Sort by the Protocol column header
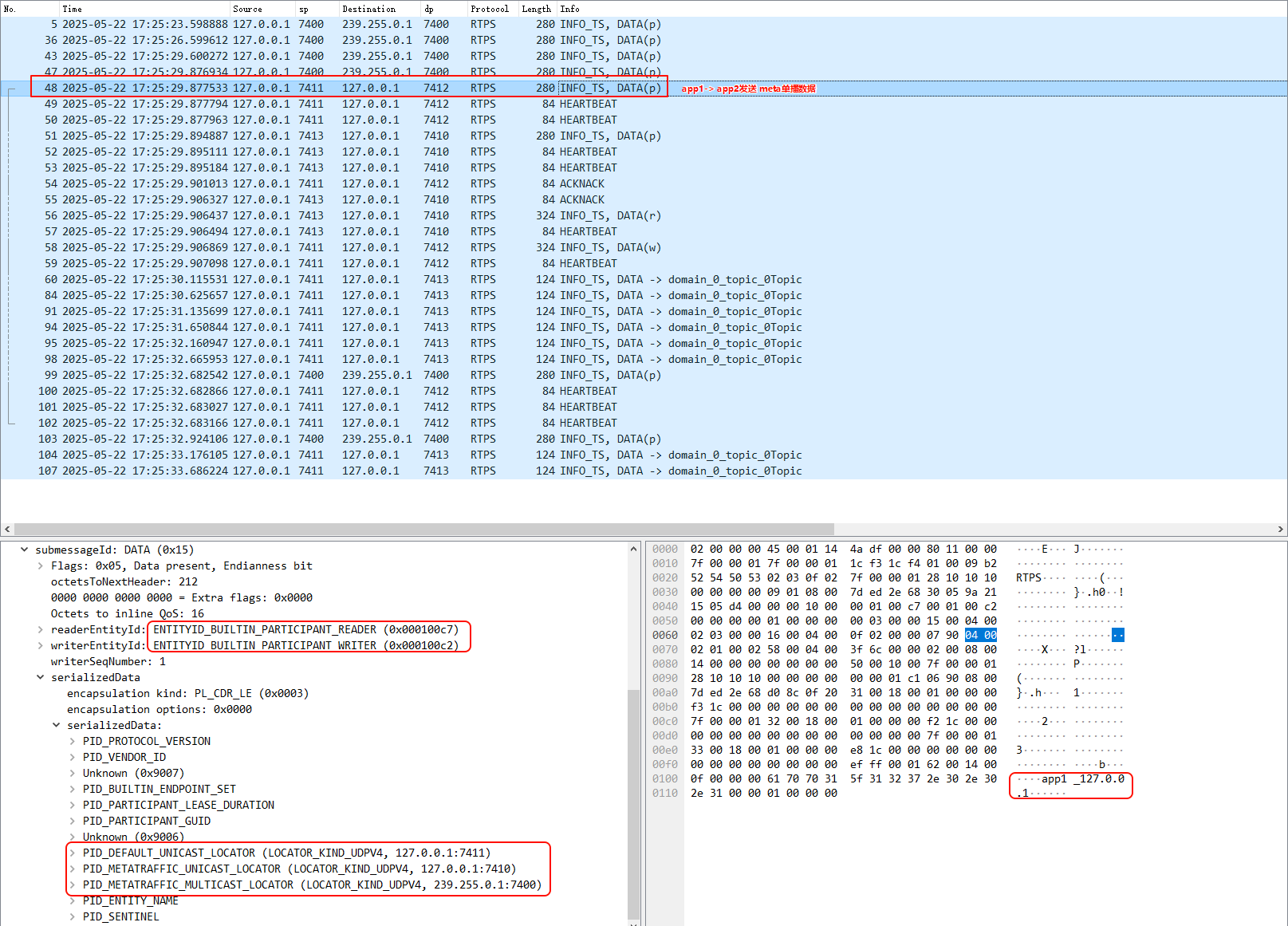This screenshot has height=926, width=1288. [489, 9]
